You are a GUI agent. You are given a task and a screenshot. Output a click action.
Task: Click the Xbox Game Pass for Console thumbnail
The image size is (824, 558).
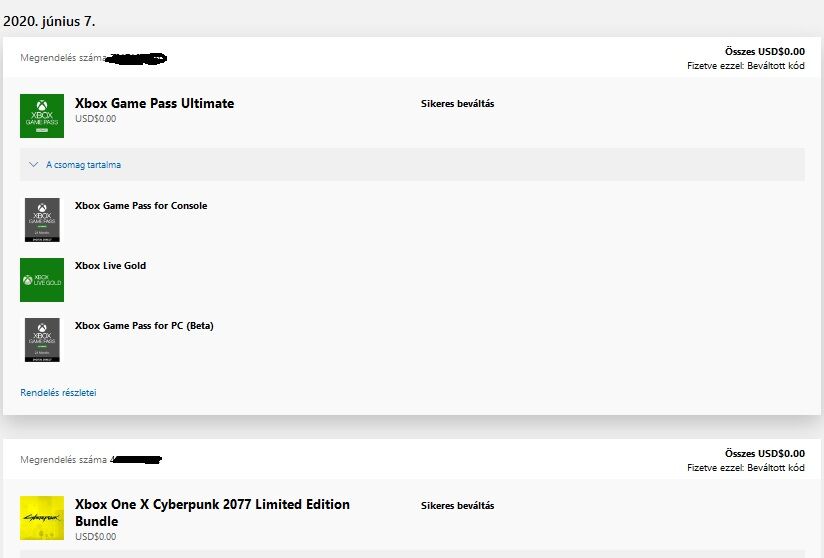click(42, 219)
